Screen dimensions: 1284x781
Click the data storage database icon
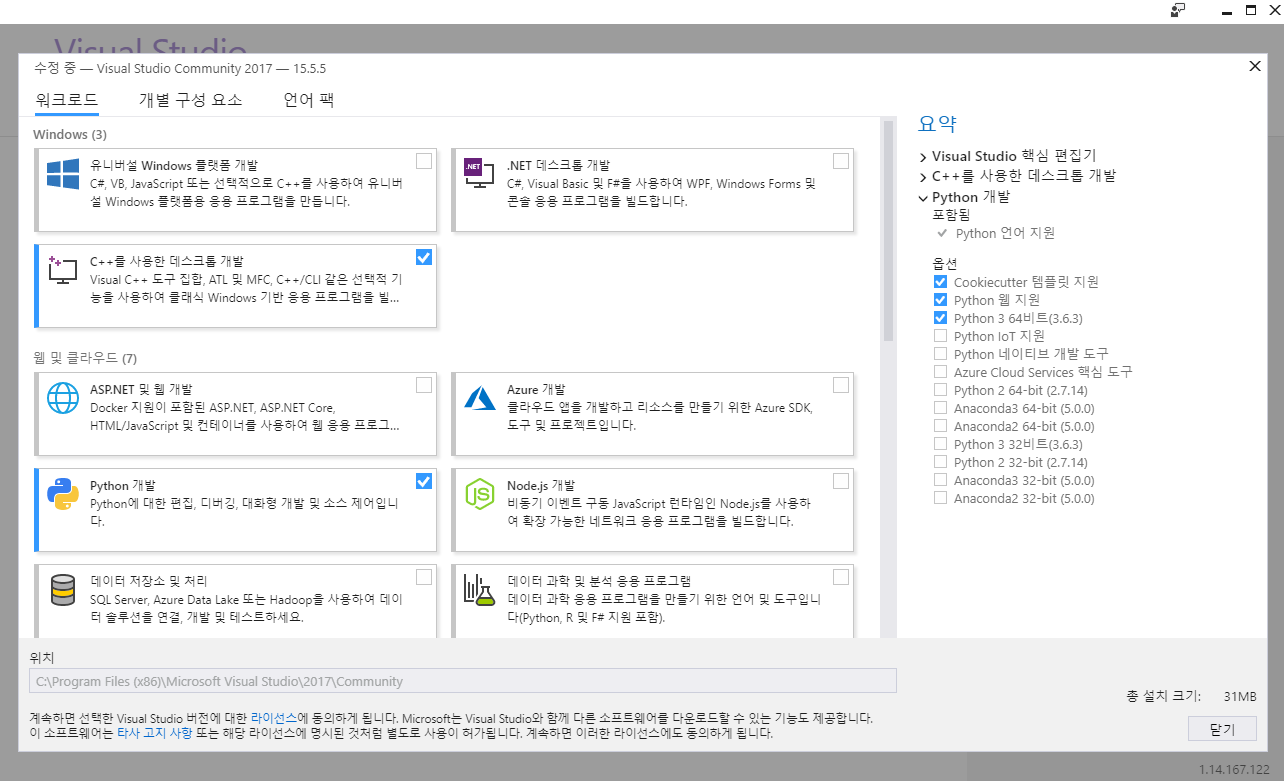[x=63, y=590]
